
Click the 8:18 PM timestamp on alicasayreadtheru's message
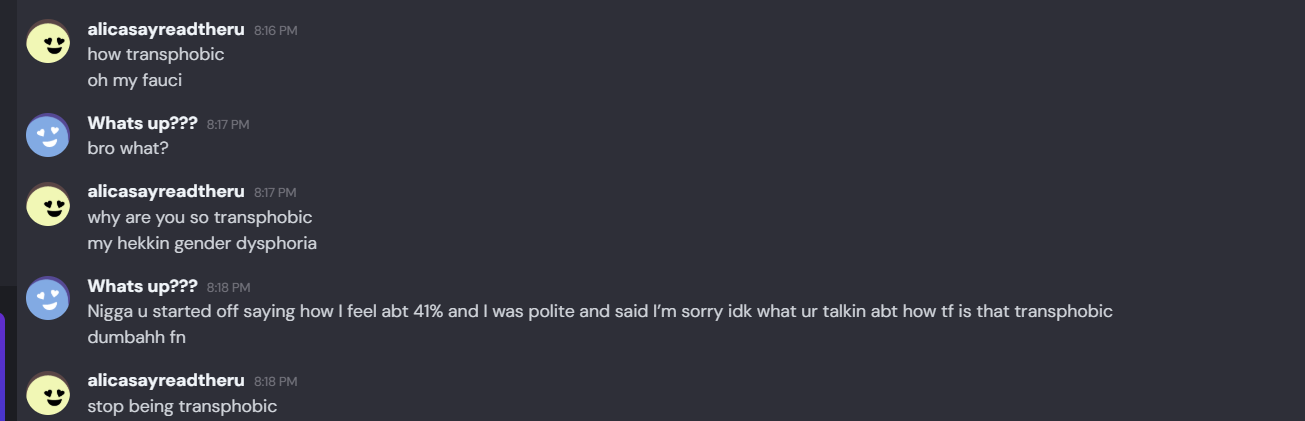[275, 382]
